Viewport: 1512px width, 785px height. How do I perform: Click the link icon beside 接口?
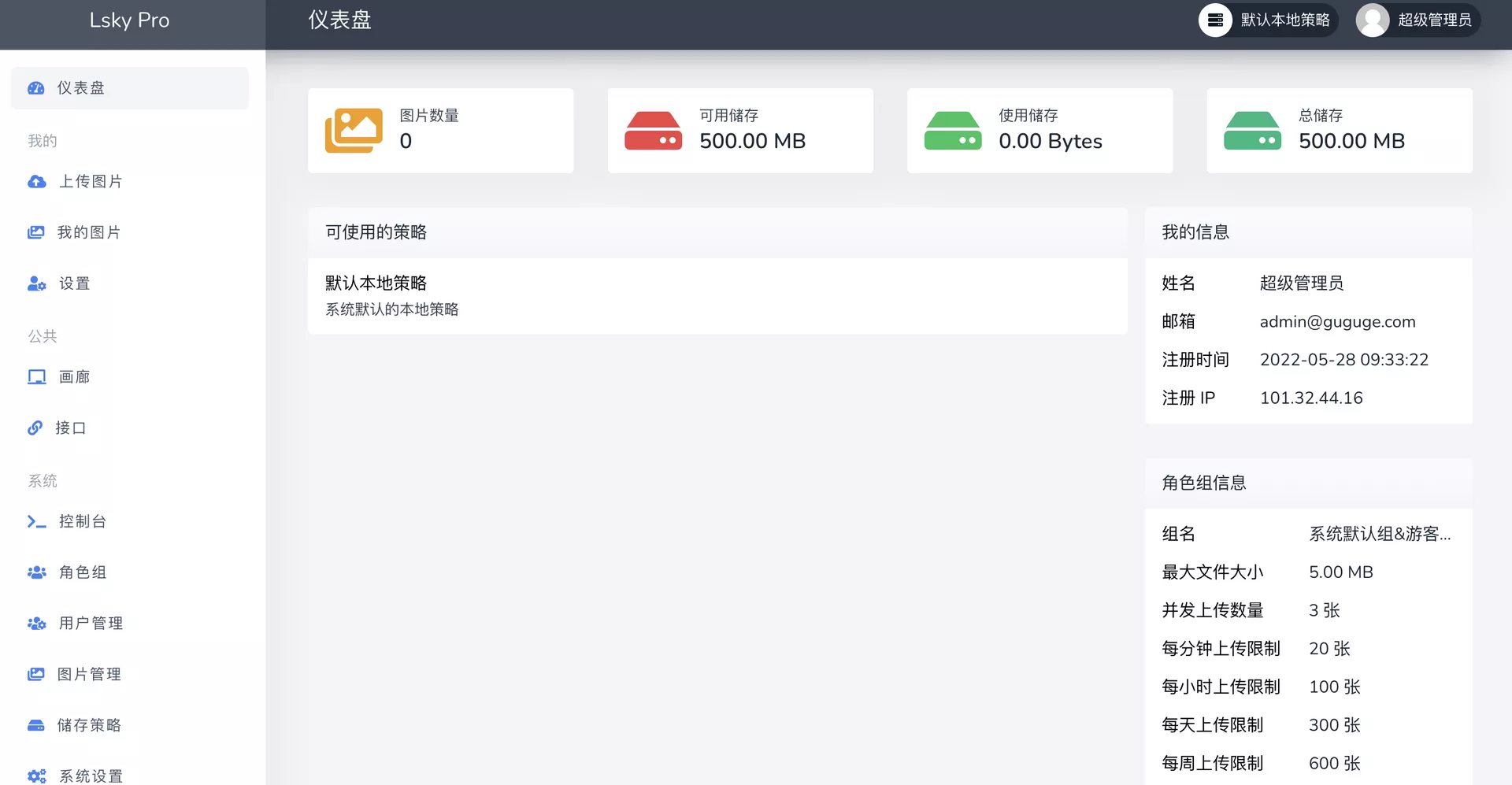tap(35, 428)
